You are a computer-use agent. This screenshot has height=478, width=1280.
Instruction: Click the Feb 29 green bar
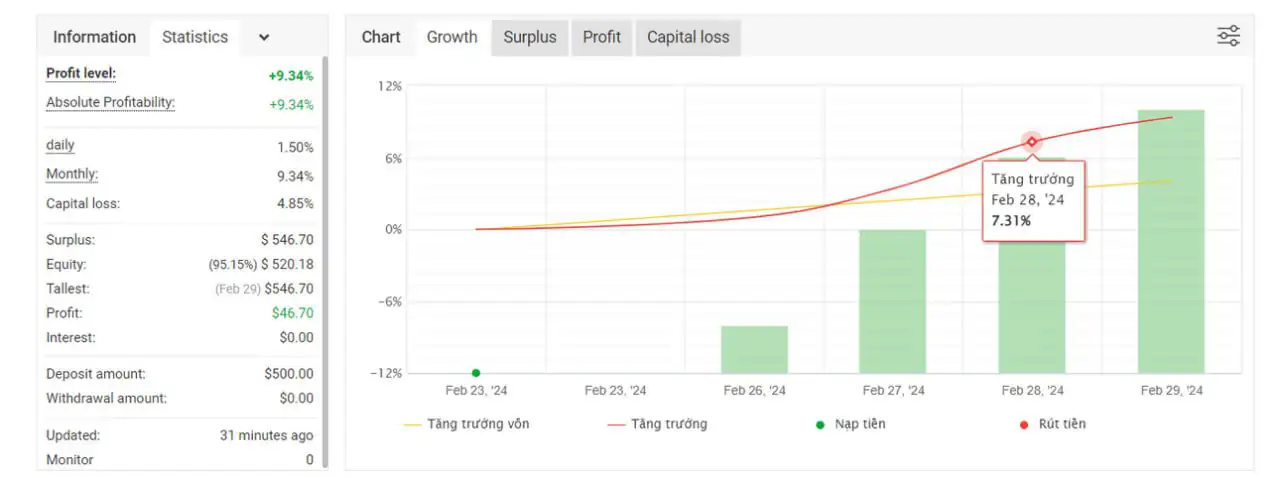click(x=1171, y=240)
